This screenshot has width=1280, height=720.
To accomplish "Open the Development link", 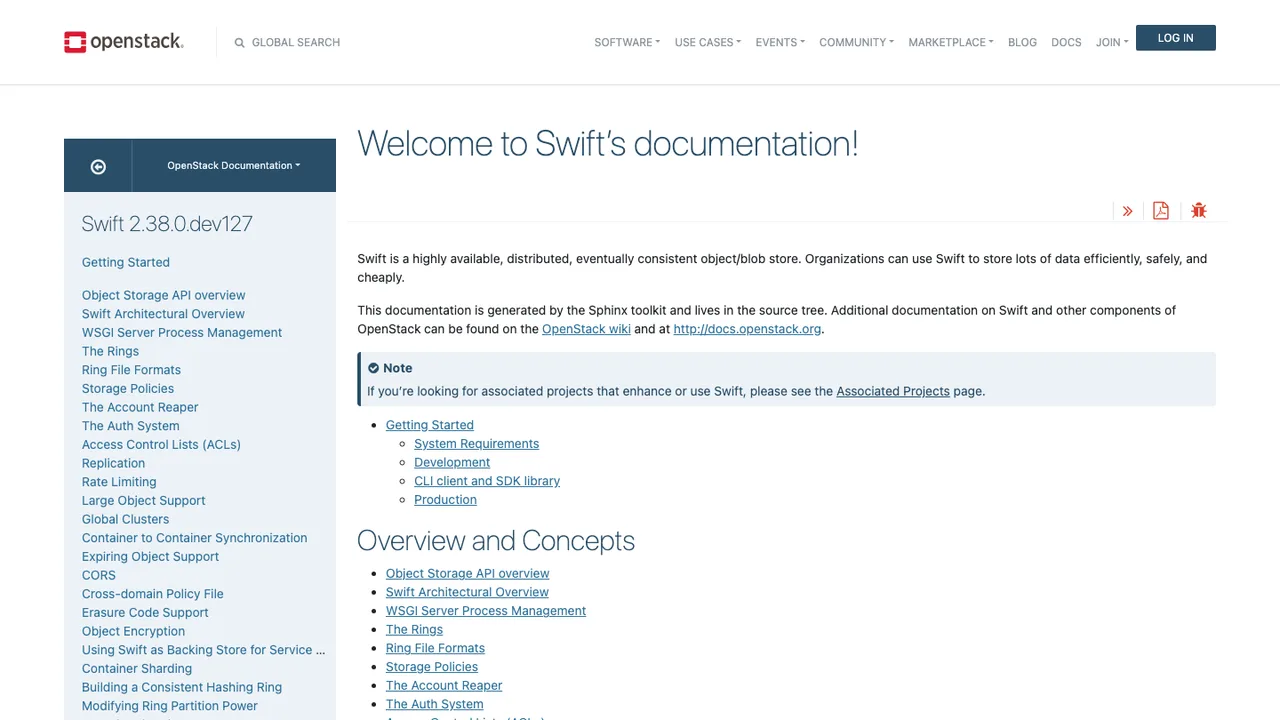I will click(452, 463).
